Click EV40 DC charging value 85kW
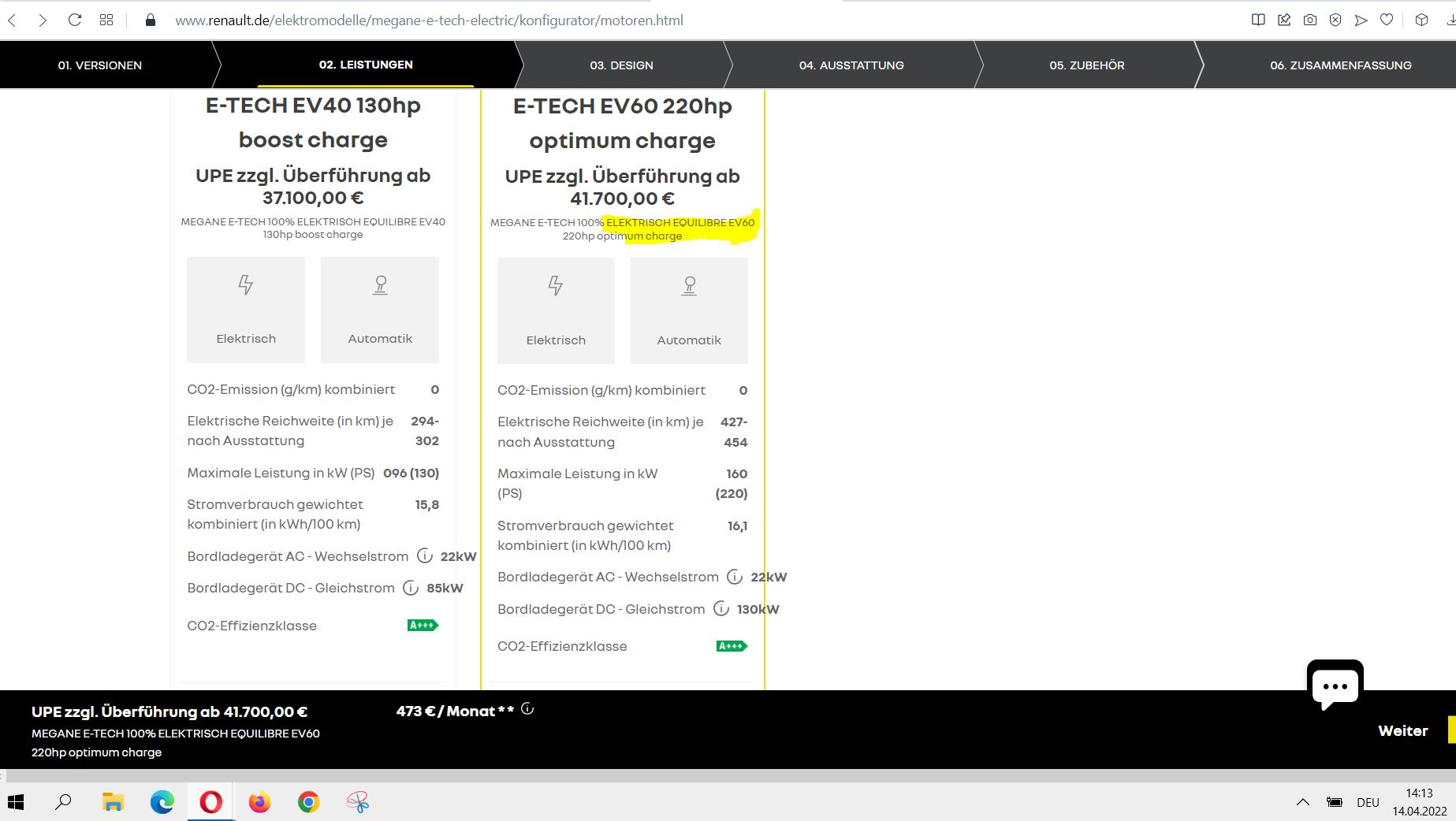Viewport: 1456px width, 821px height. tap(445, 588)
